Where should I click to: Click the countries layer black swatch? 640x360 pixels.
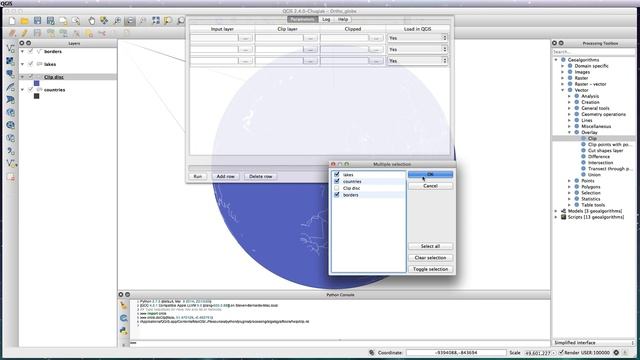37,96
